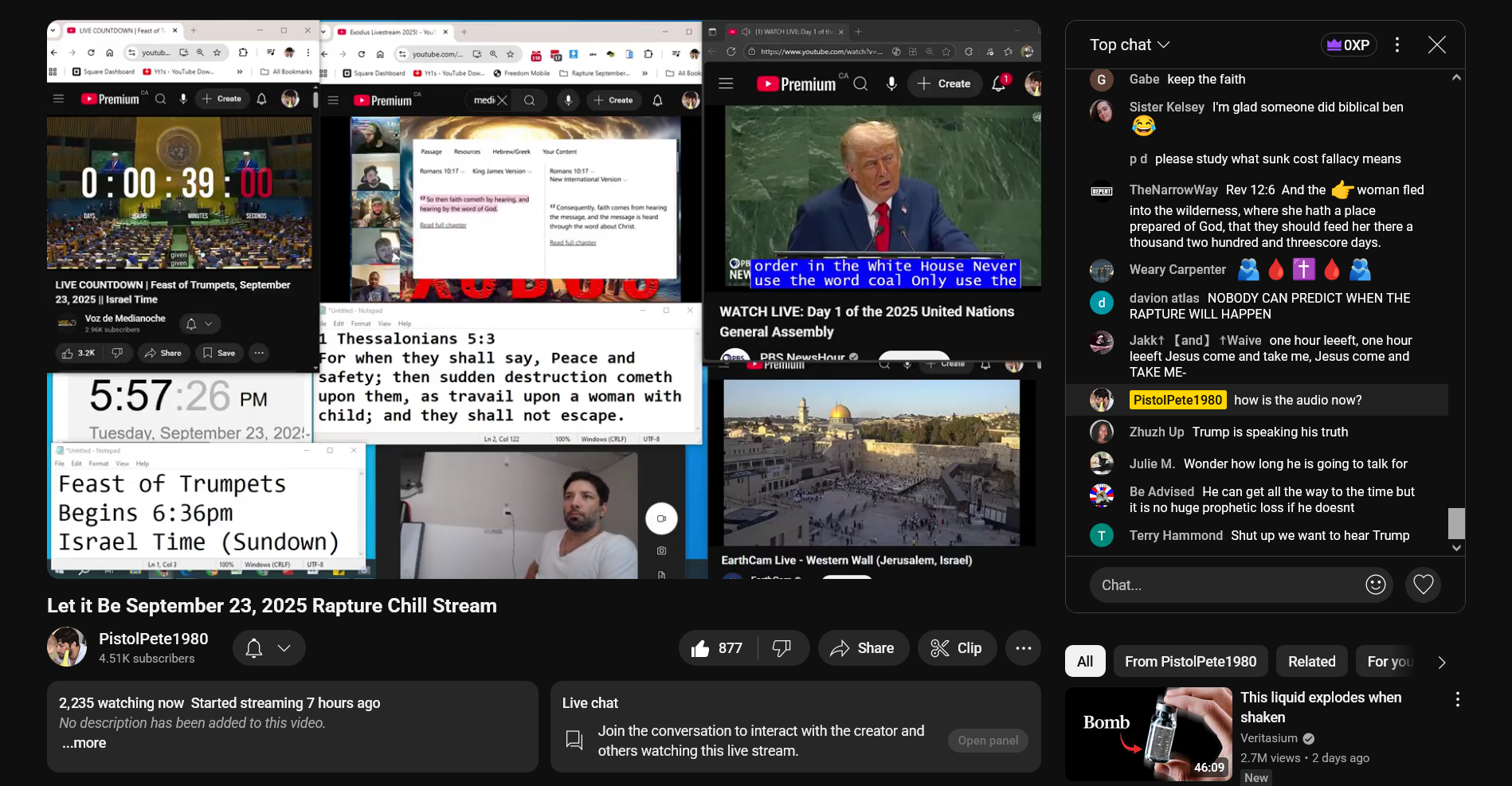Click the webcam camera icon button in stream
Image resolution: width=1512 pixels, height=786 pixels.
pos(661,518)
